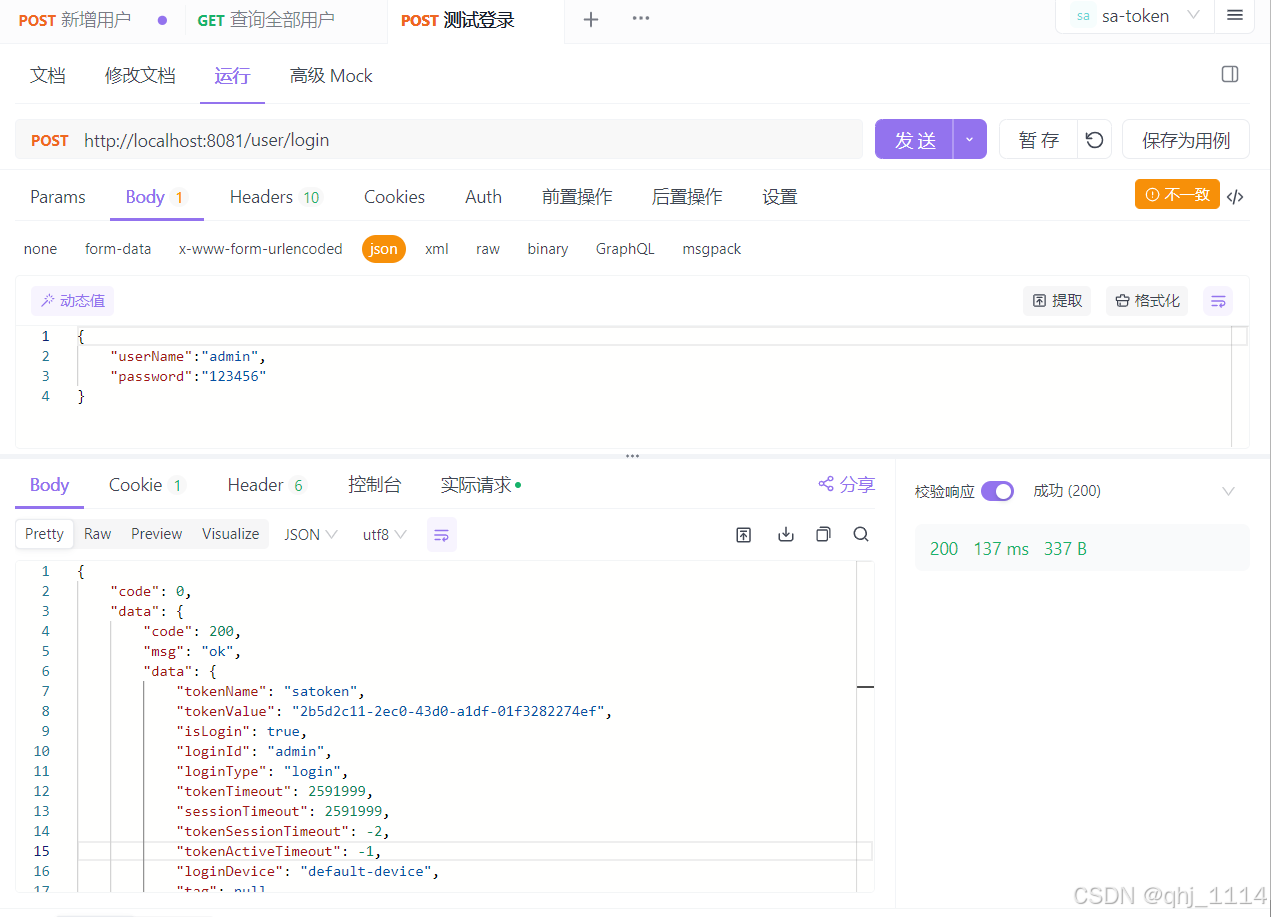Click the 提取 button

1057,300
